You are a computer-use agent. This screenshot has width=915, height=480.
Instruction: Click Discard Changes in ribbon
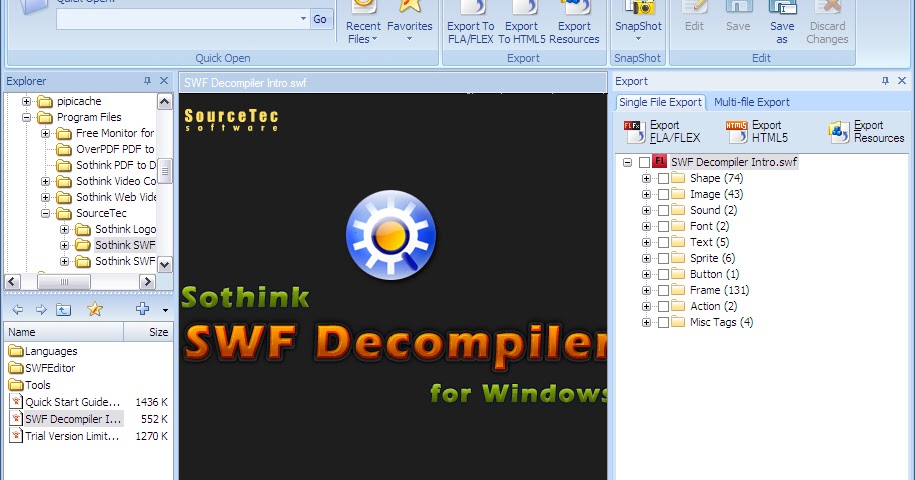[x=827, y=23]
